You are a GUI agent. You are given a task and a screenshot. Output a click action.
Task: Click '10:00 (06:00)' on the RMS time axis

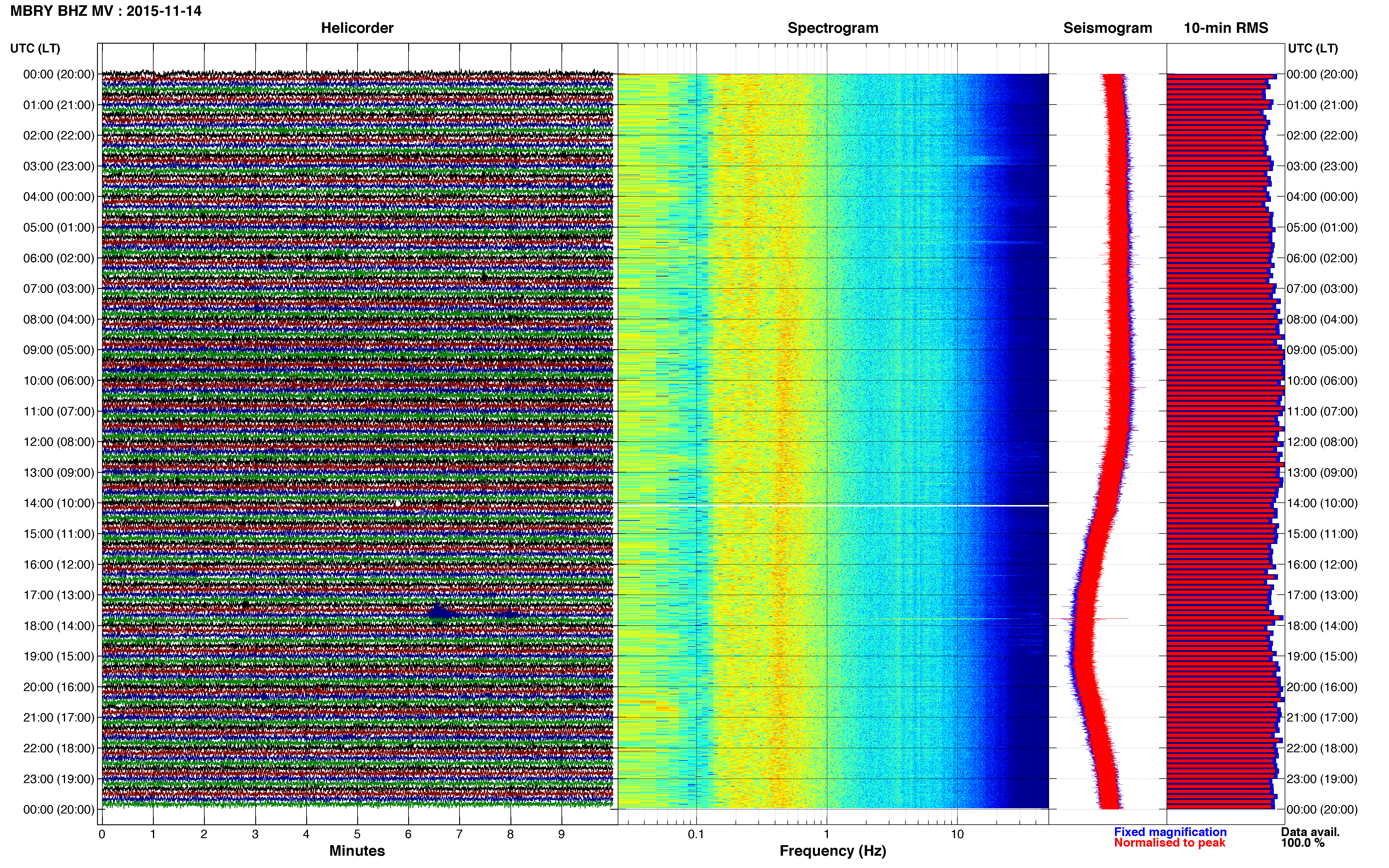click(x=1322, y=381)
